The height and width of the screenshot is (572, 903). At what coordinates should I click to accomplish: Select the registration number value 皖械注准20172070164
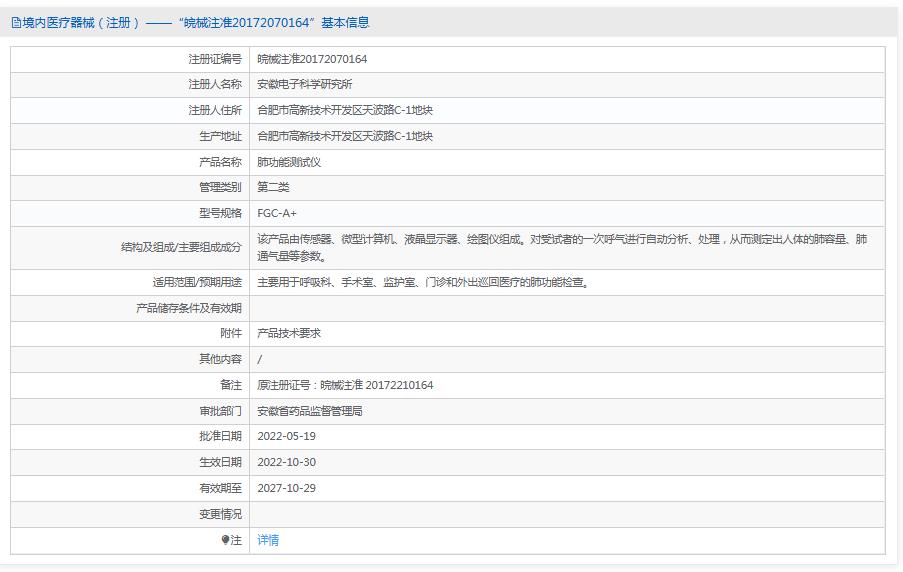point(312,59)
